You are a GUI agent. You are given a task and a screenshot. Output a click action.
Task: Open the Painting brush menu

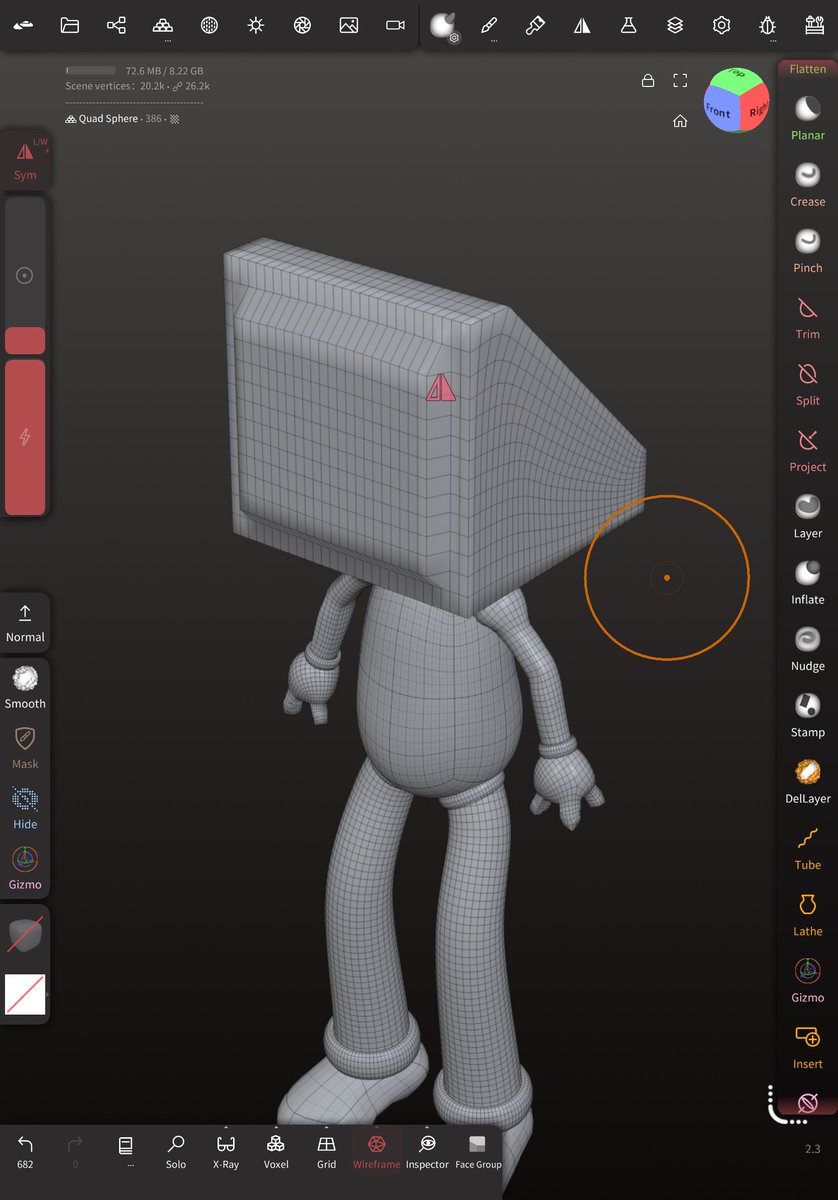(535, 25)
